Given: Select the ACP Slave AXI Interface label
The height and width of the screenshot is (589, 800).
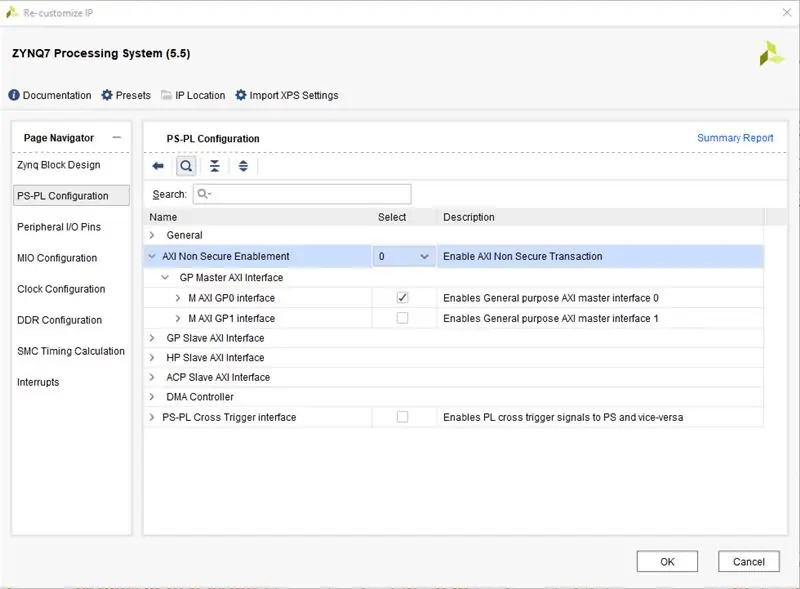Looking at the screenshot, I should pos(218,377).
